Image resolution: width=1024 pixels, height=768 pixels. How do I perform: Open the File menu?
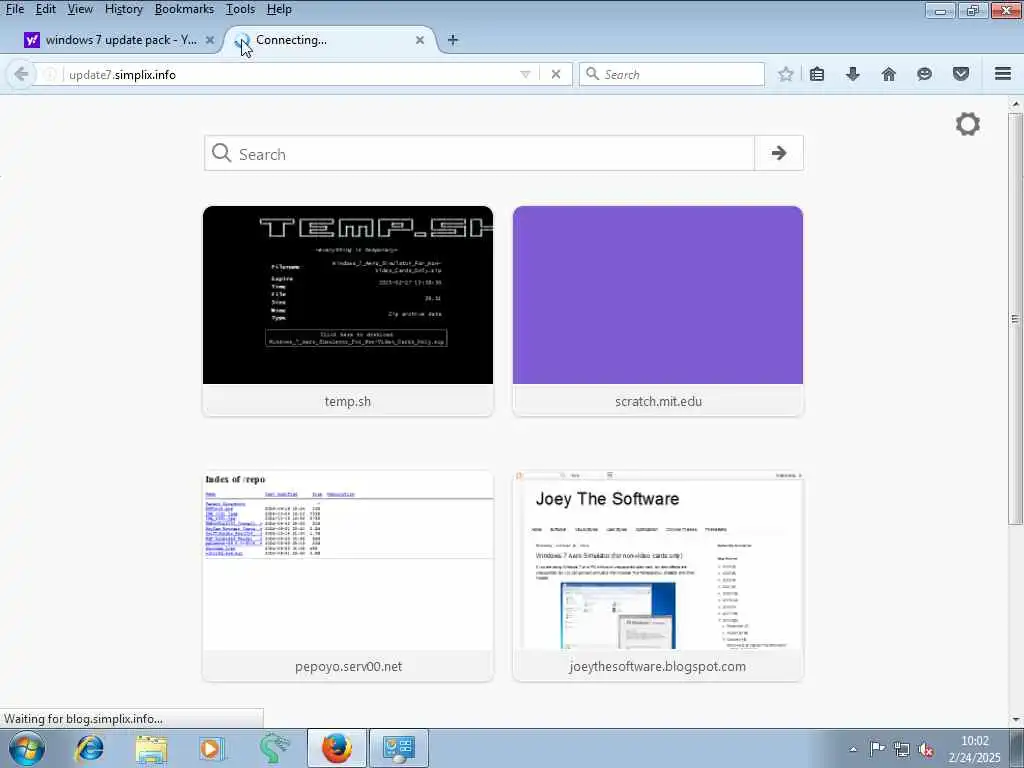[14, 9]
